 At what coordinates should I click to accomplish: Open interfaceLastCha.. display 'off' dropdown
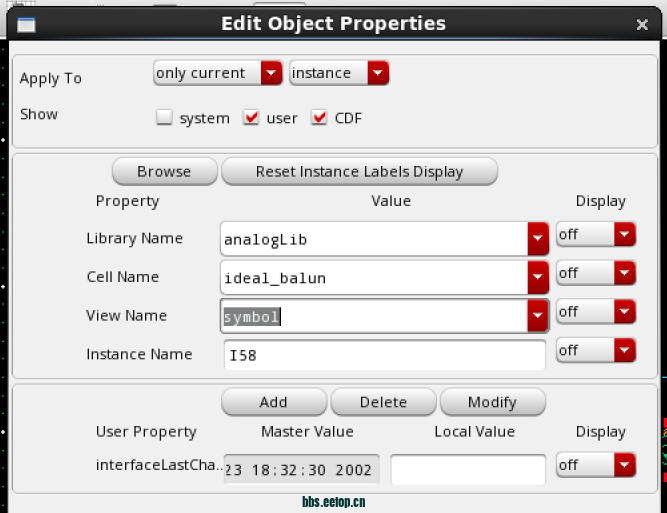pos(596,465)
